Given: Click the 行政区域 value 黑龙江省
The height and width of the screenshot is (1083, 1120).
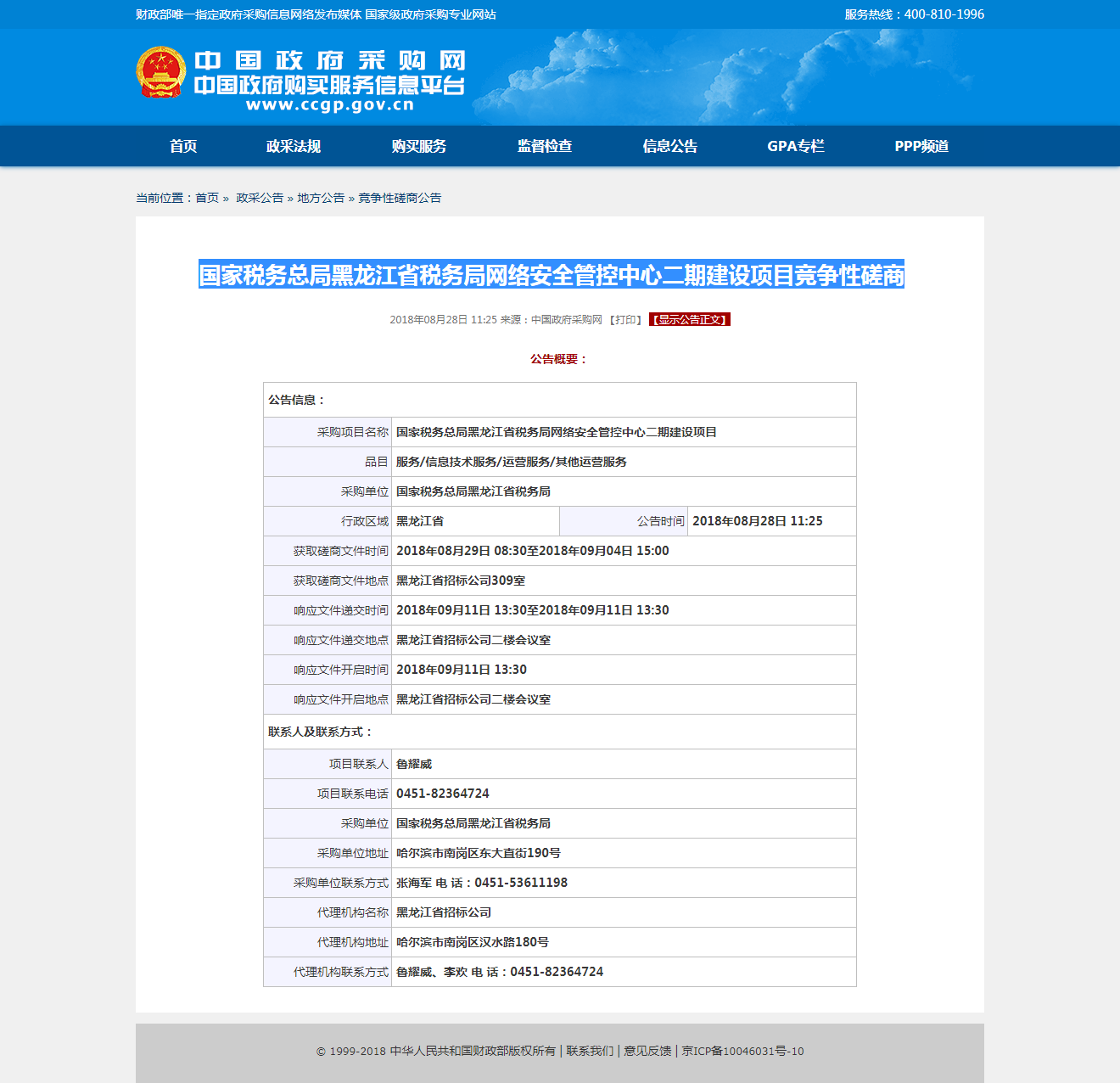Looking at the screenshot, I should coord(420,521).
